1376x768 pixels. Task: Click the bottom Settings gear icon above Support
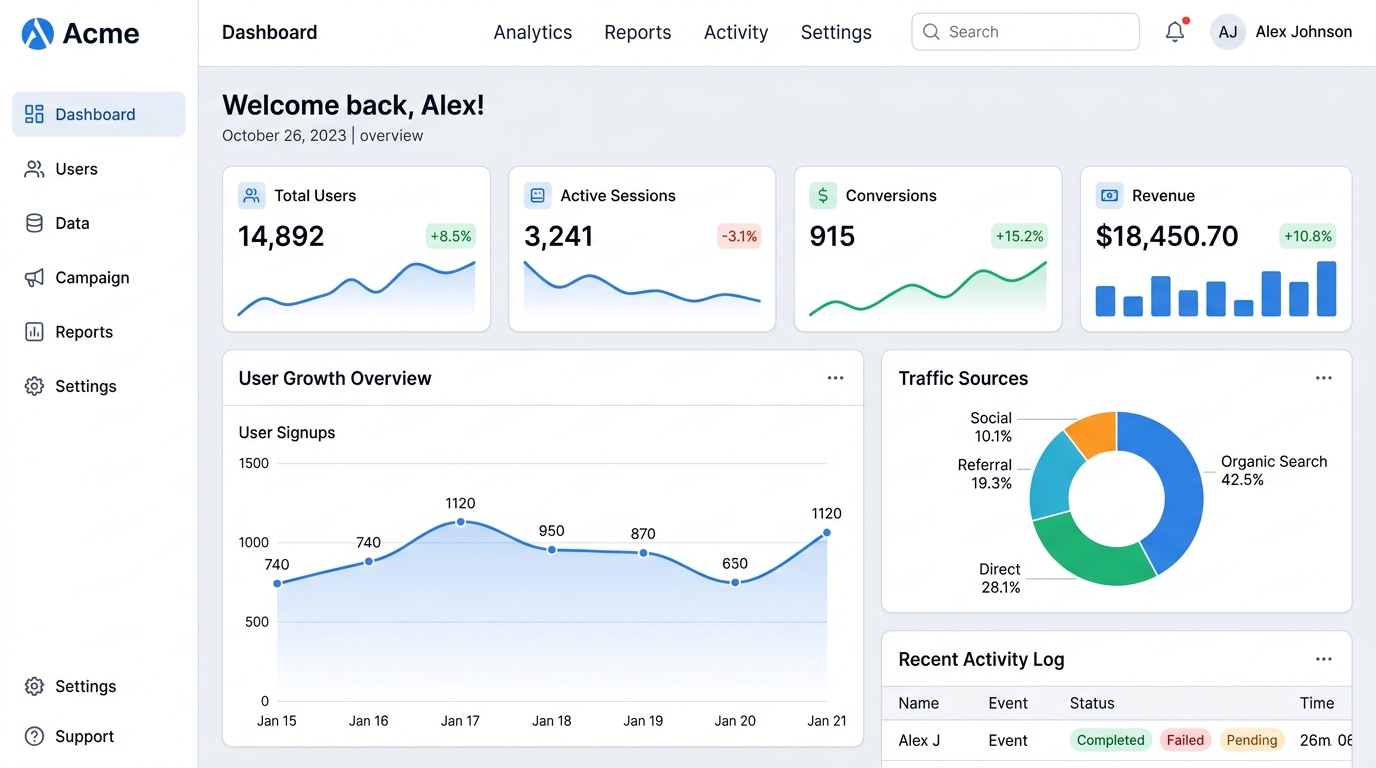34,686
